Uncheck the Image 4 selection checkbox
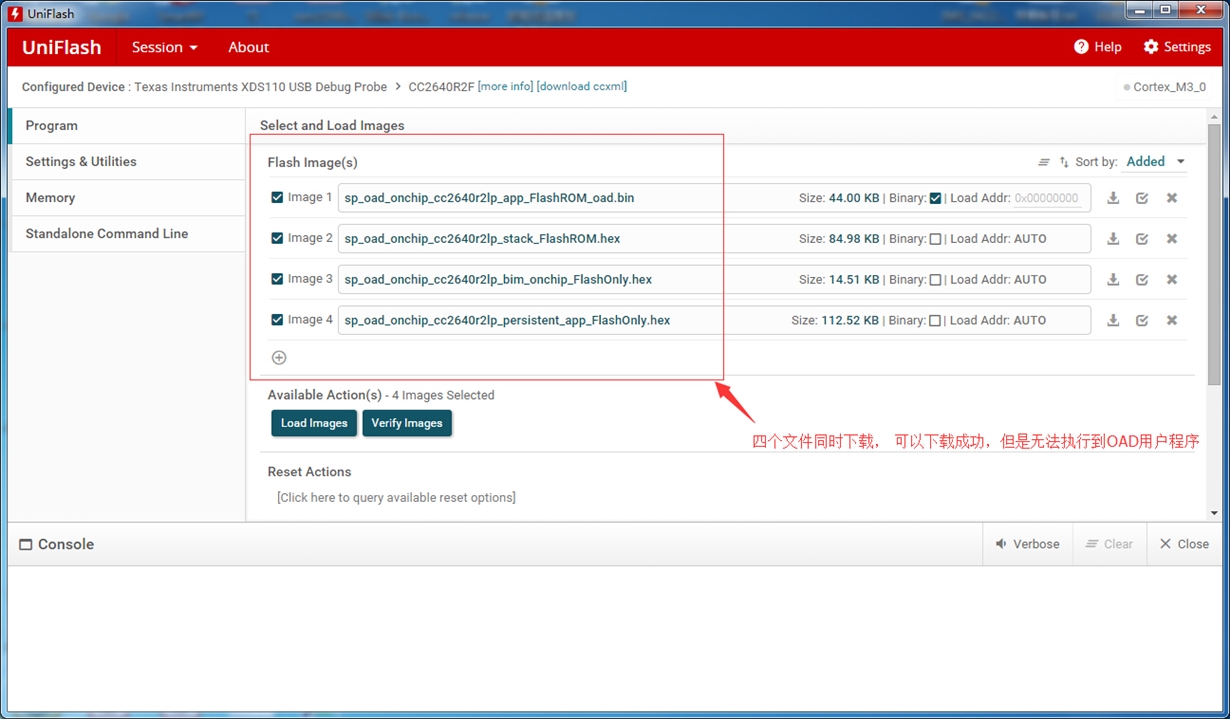 (277, 320)
